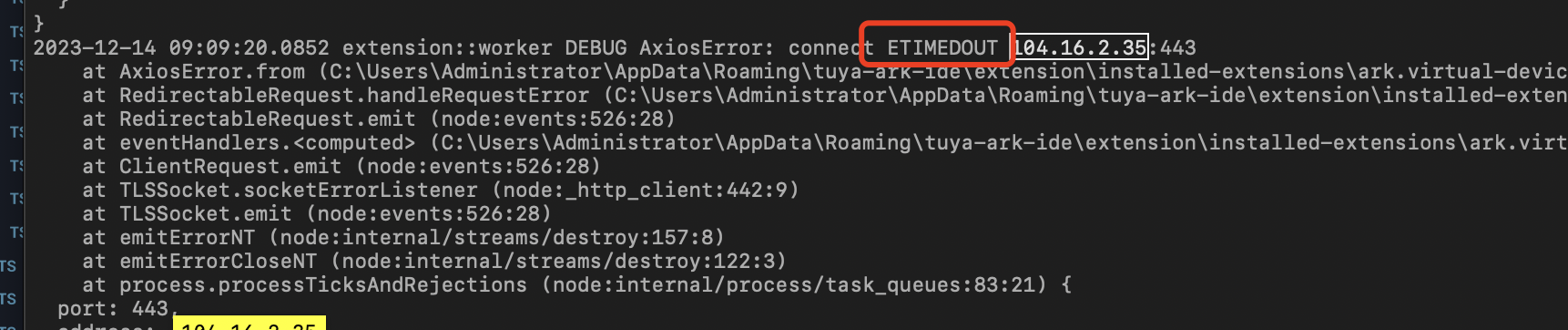
Task: Click the emitErrorCloseNT stack frame
Action: (x=219, y=261)
